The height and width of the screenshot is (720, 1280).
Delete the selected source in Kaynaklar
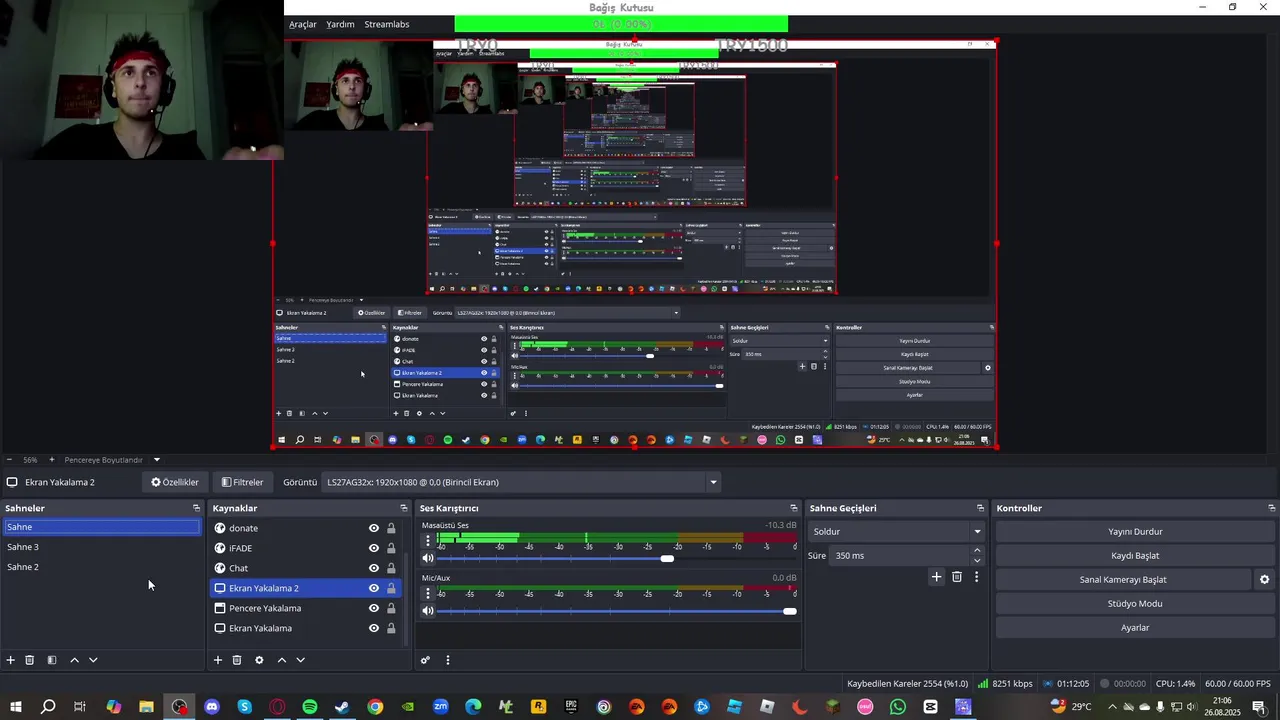point(237,660)
